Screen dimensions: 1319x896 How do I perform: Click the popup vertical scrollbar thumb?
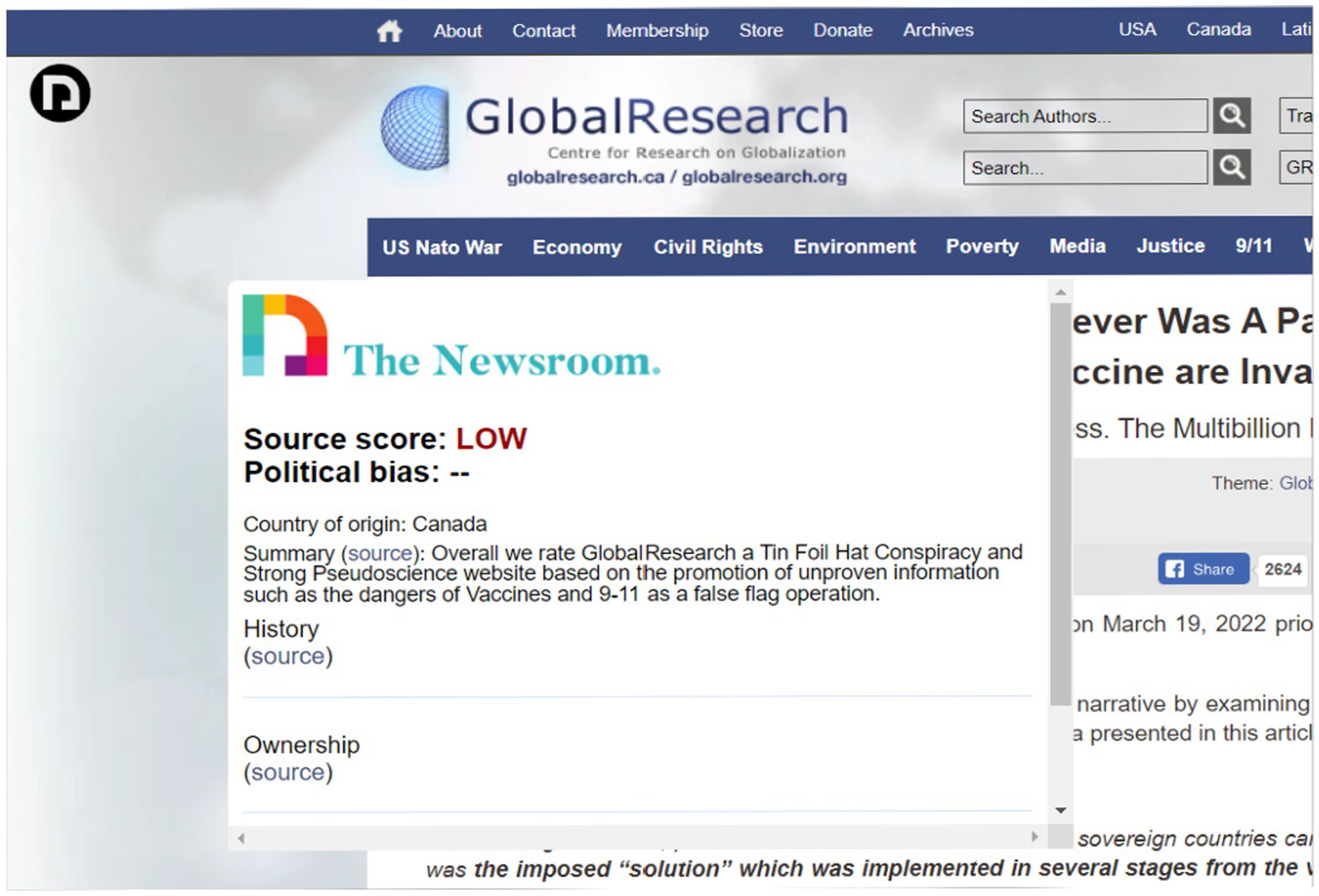[1060, 504]
